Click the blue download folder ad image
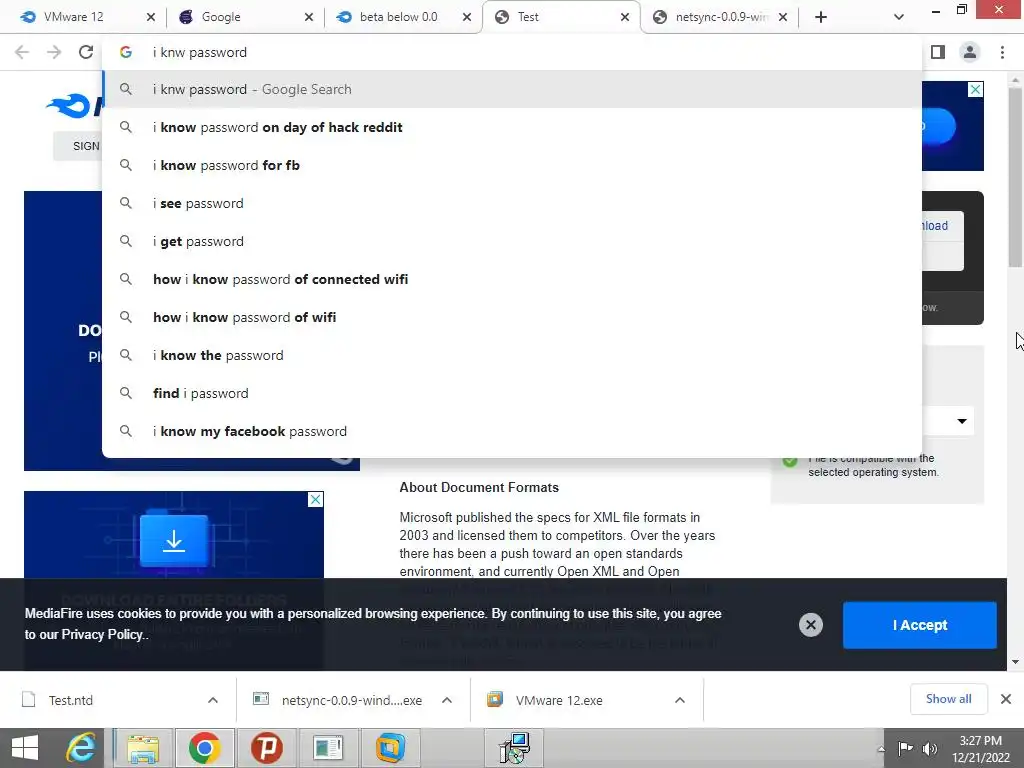 pyautogui.click(x=174, y=539)
